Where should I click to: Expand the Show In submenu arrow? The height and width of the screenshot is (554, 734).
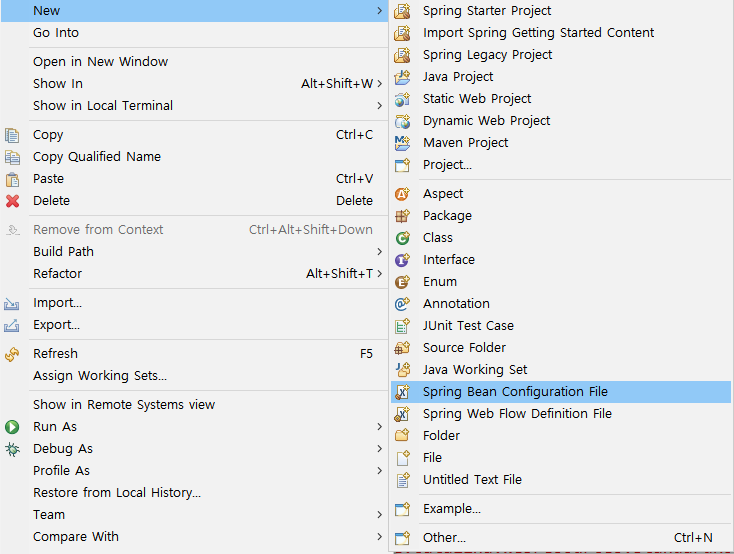[380, 83]
